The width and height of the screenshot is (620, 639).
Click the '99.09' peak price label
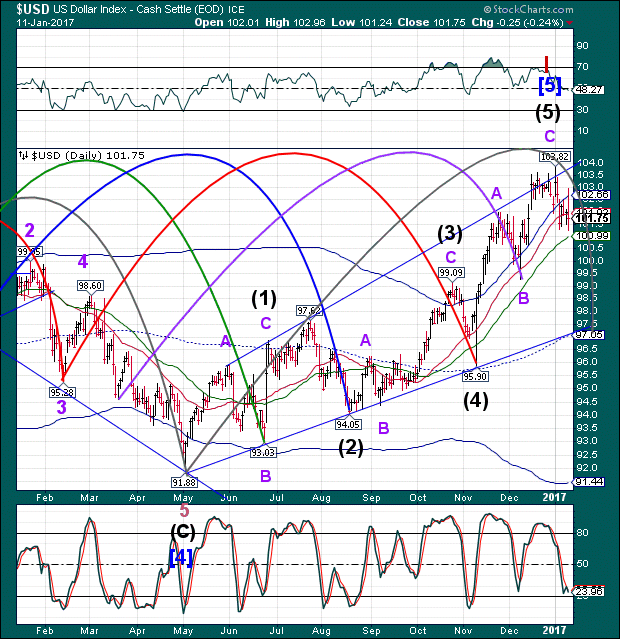click(451, 273)
